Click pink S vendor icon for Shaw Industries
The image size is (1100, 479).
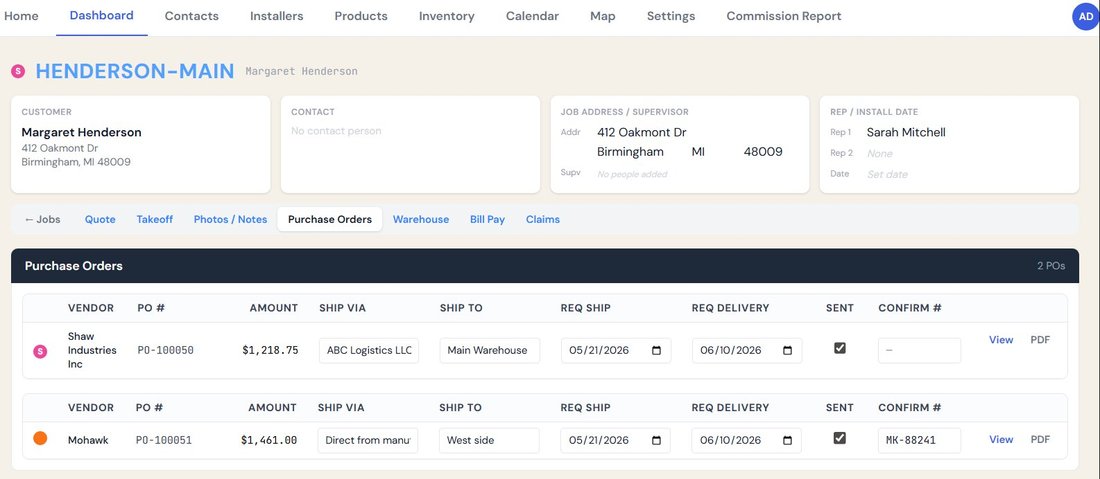tap(41, 351)
